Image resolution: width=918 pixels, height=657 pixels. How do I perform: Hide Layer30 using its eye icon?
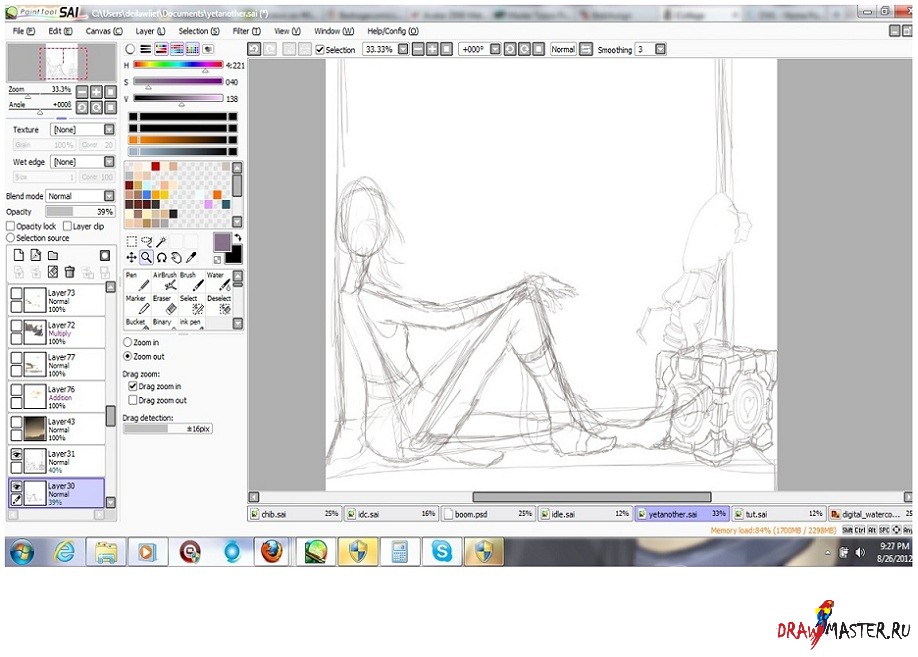pos(16,486)
